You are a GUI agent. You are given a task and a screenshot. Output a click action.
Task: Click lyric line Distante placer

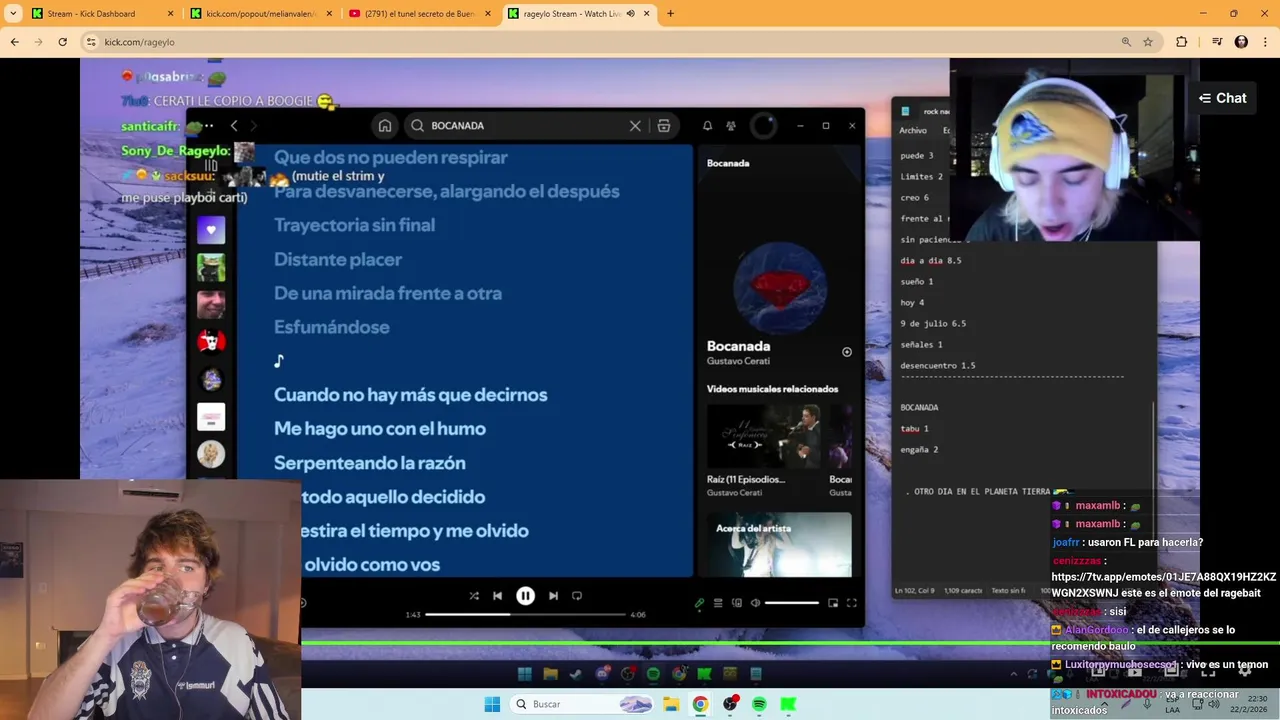coord(338,259)
